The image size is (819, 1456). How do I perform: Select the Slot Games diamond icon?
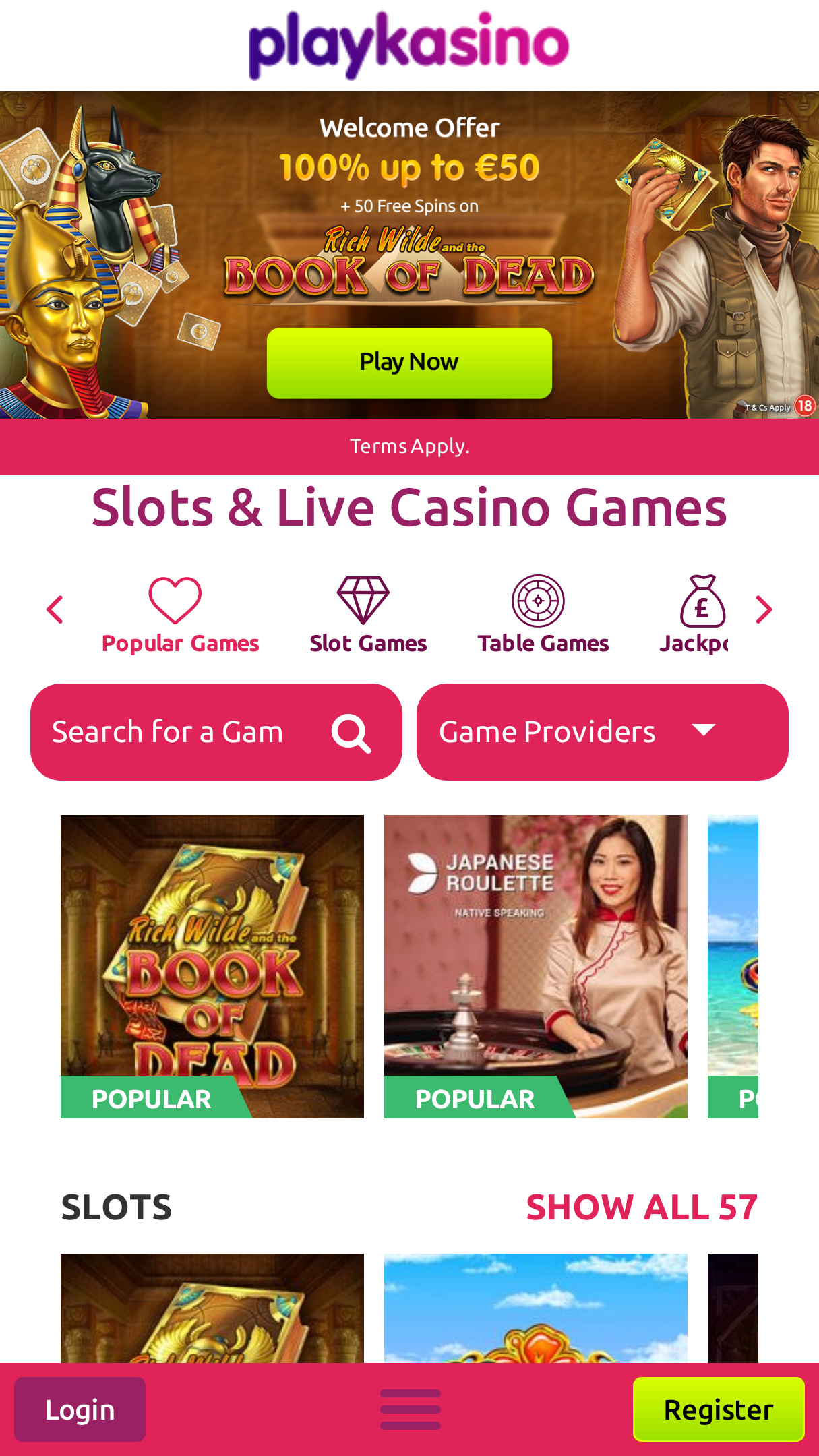click(x=363, y=600)
